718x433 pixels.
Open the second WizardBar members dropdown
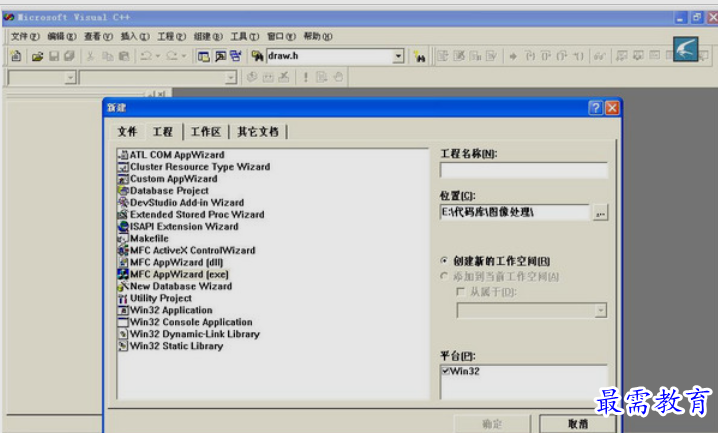click(x=231, y=77)
